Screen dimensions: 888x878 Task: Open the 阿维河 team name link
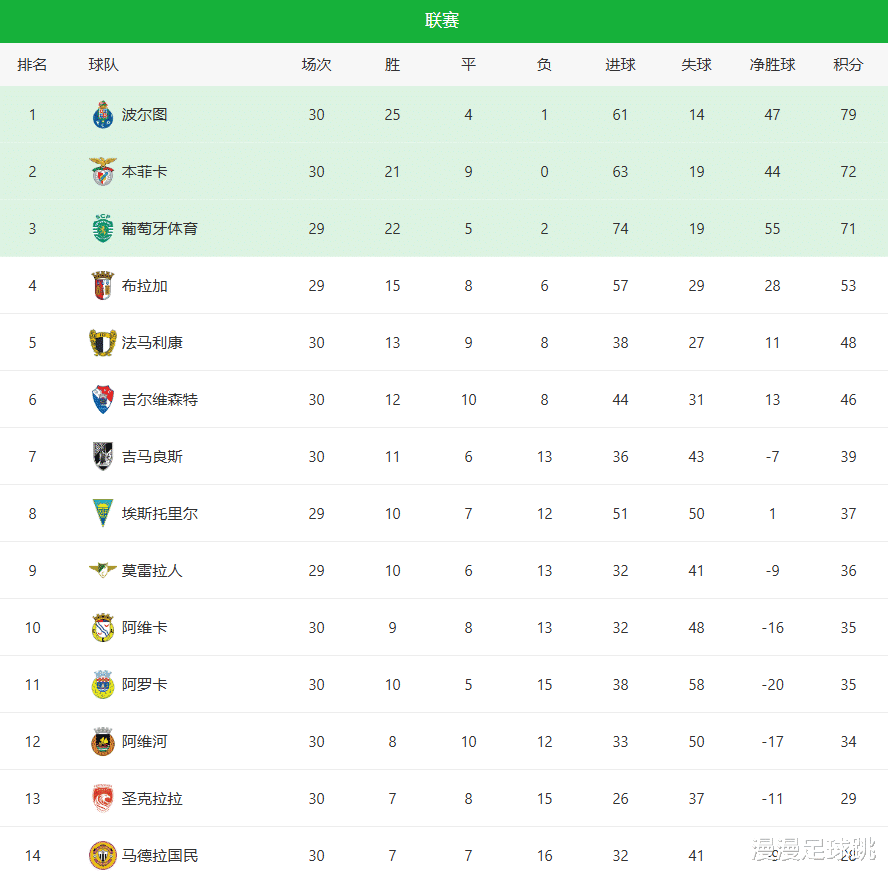[x=145, y=742]
